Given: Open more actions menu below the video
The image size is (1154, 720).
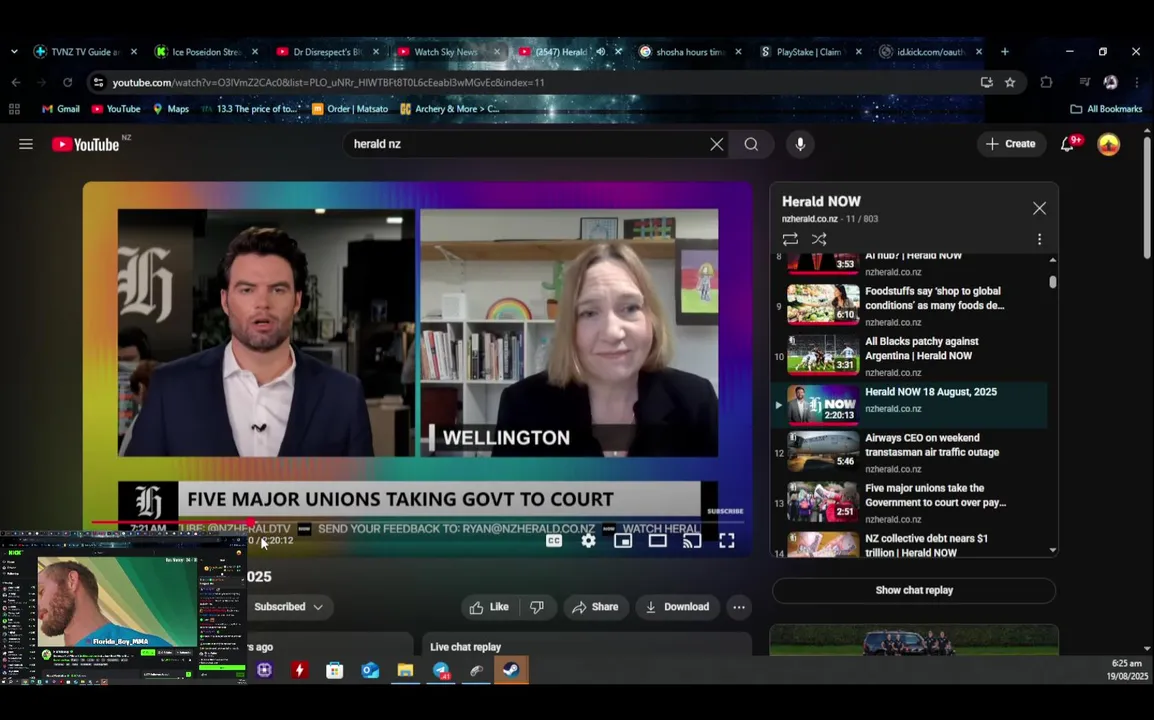Looking at the screenshot, I should click(739, 607).
